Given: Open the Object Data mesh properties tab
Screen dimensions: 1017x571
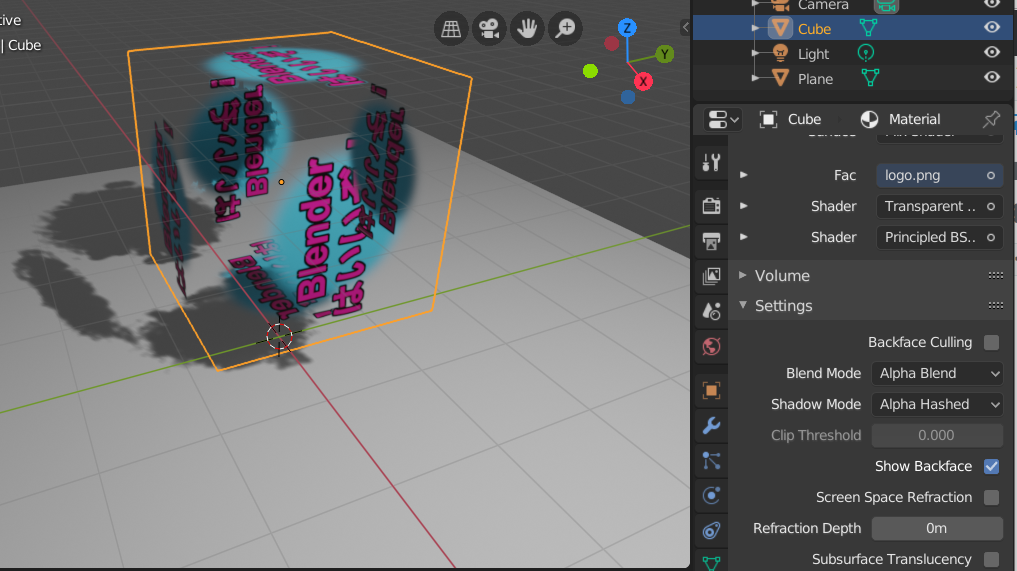Looking at the screenshot, I should 712,562.
